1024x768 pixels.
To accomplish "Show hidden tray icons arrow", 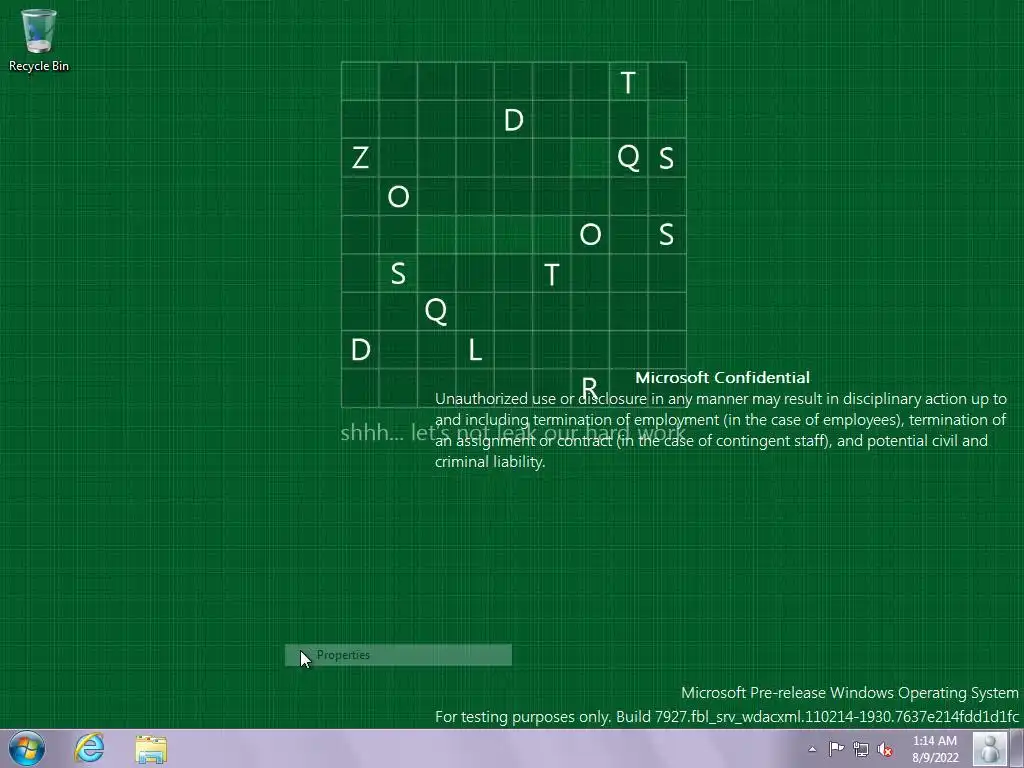I will [x=812, y=749].
